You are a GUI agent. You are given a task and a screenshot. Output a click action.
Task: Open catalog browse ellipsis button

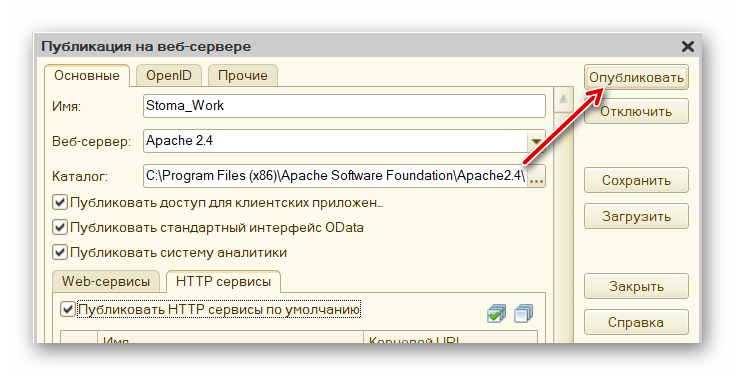[536, 176]
